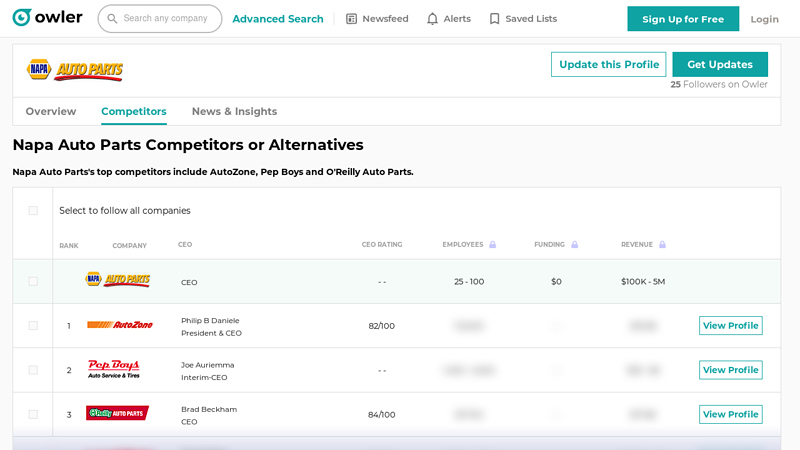Click the Alerts bell icon
Image resolution: width=800 pixels, height=450 pixels.
click(x=432, y=19)
